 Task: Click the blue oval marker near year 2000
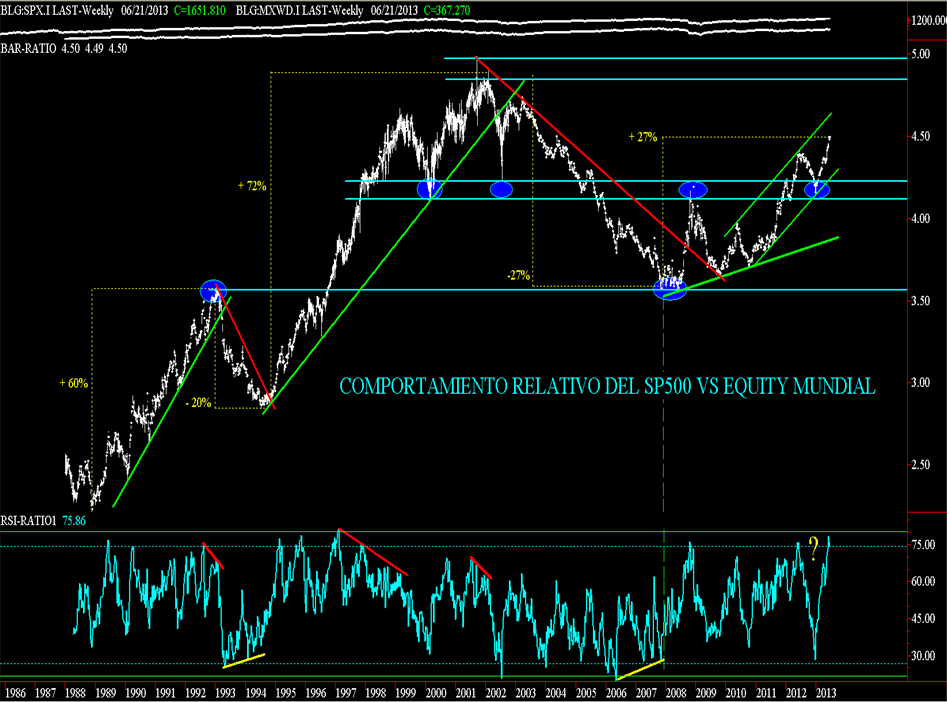430,189
